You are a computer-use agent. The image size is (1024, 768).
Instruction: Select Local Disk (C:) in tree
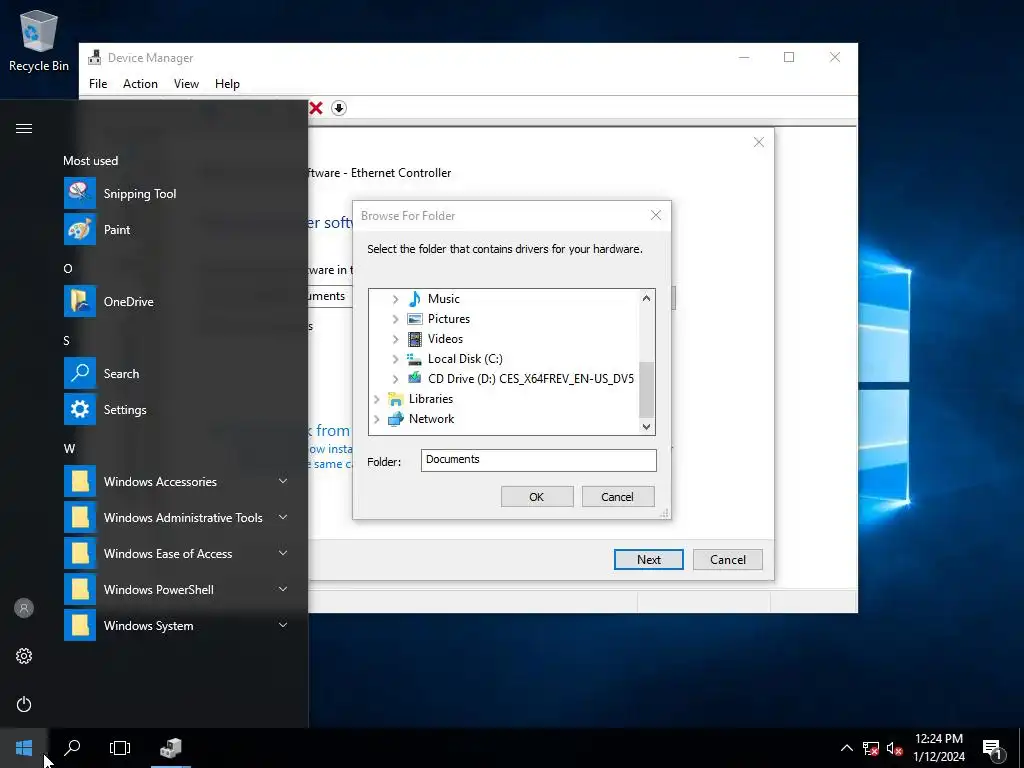click(x=465, y=359)
